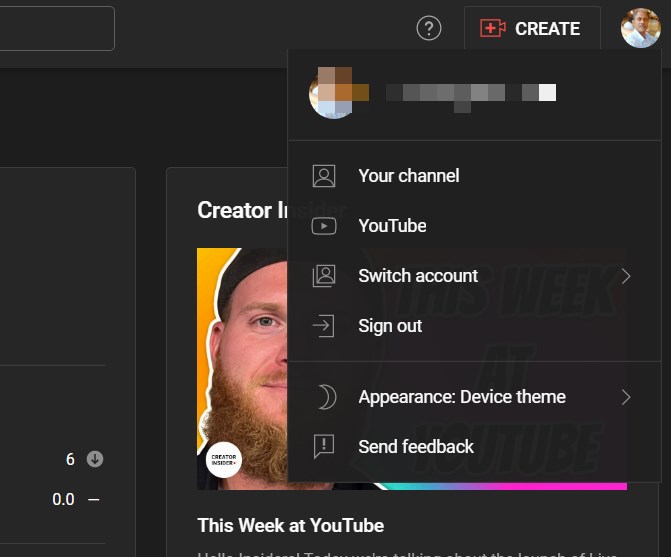
Task: Focus the search input field at top
Action: [56, 28]
